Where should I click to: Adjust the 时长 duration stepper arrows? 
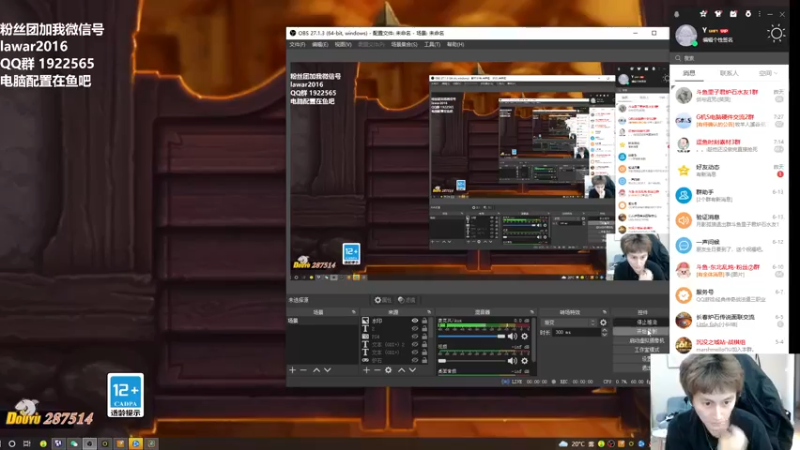pos(605,332)
